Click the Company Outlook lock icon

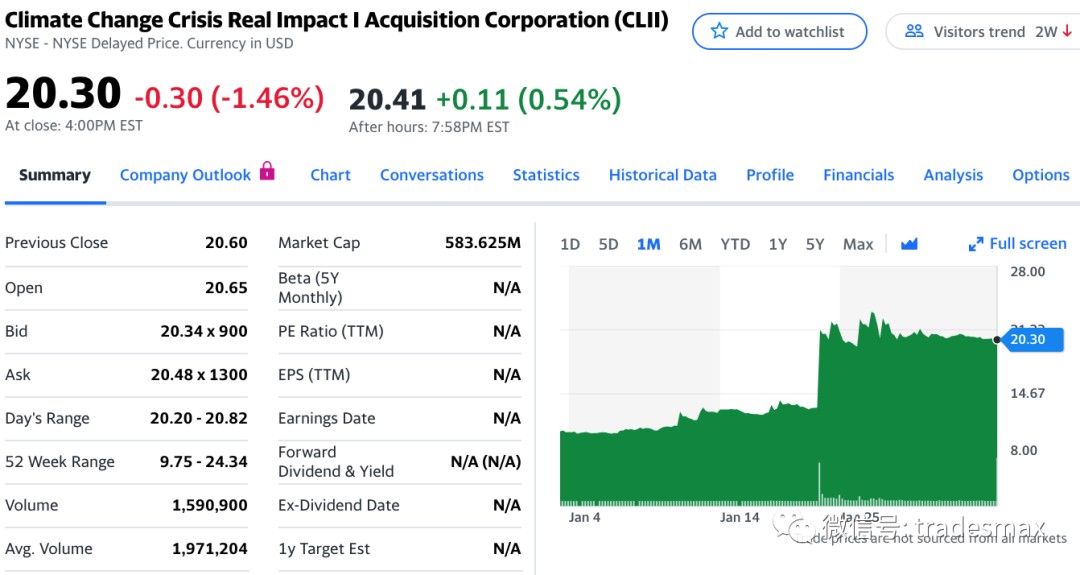pyautogui.click(x=267, y=171)
